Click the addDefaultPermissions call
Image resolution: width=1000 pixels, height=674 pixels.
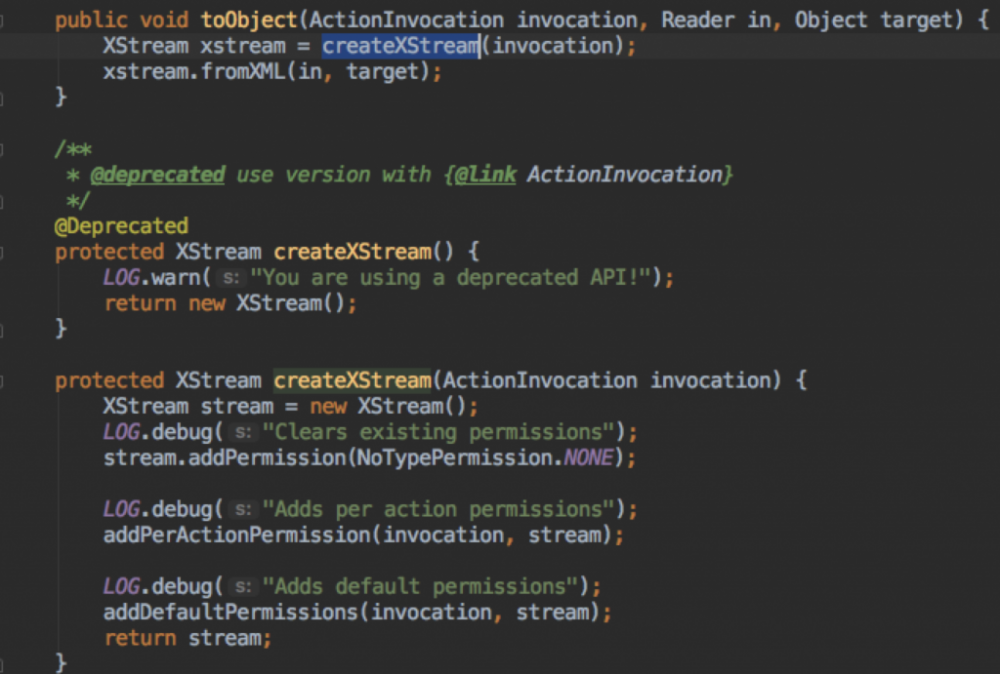(230, 612)
